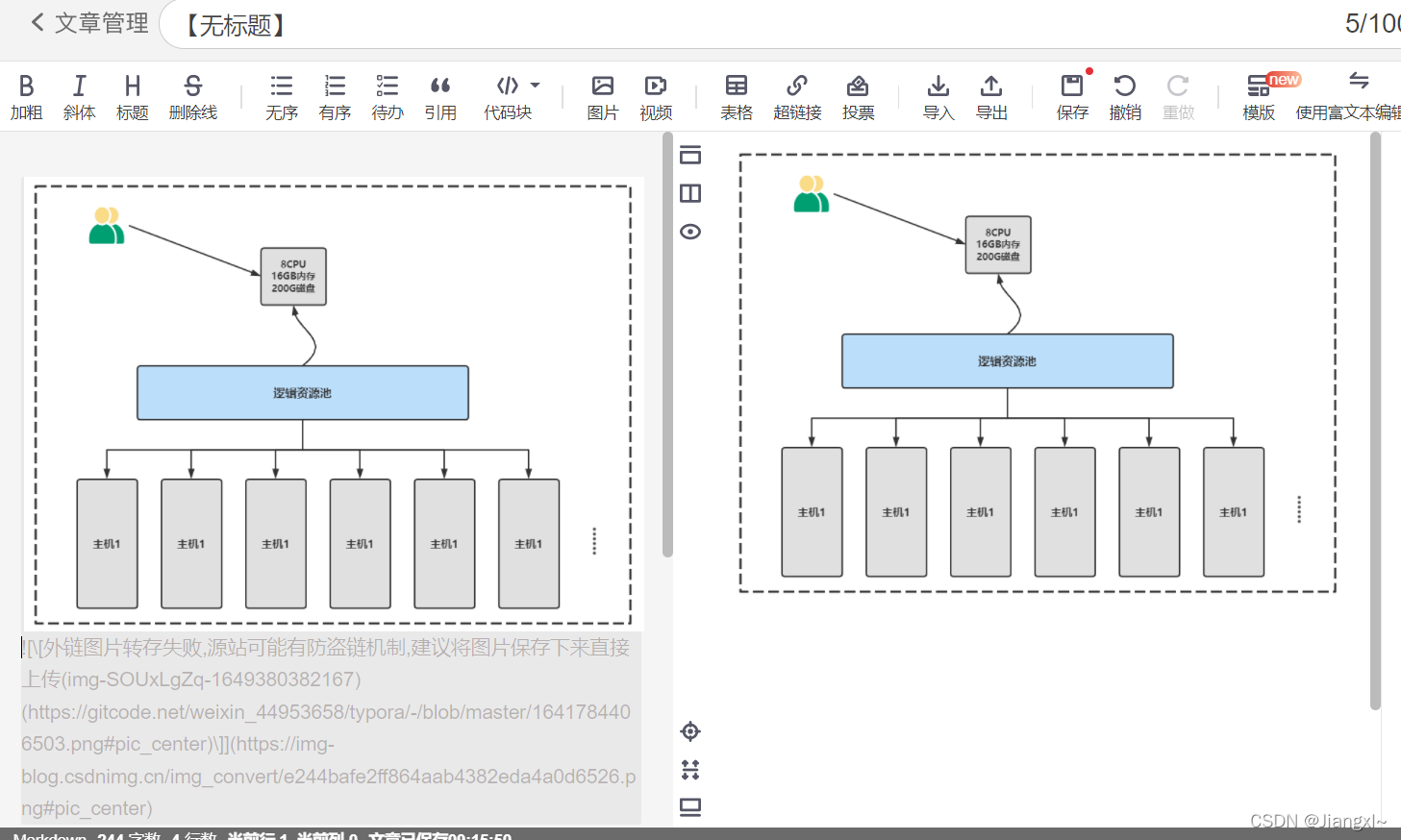Insert a hyperlink with 超链接
Image resolution: width=1401 pixels, height=840 pixels.
click(x=797, y=98)
